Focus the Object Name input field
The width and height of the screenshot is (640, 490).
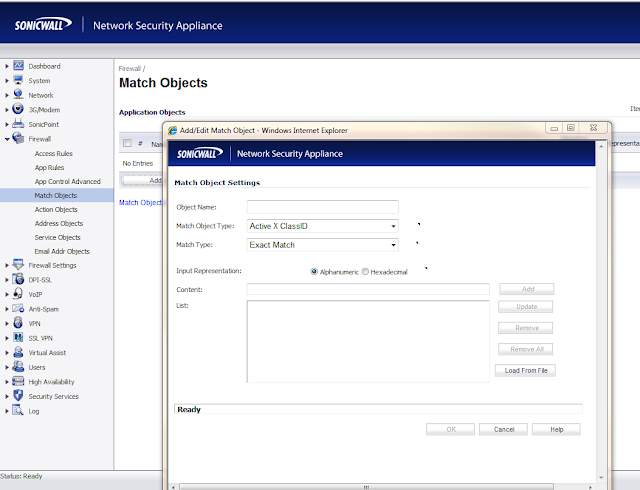pos(322,207)
